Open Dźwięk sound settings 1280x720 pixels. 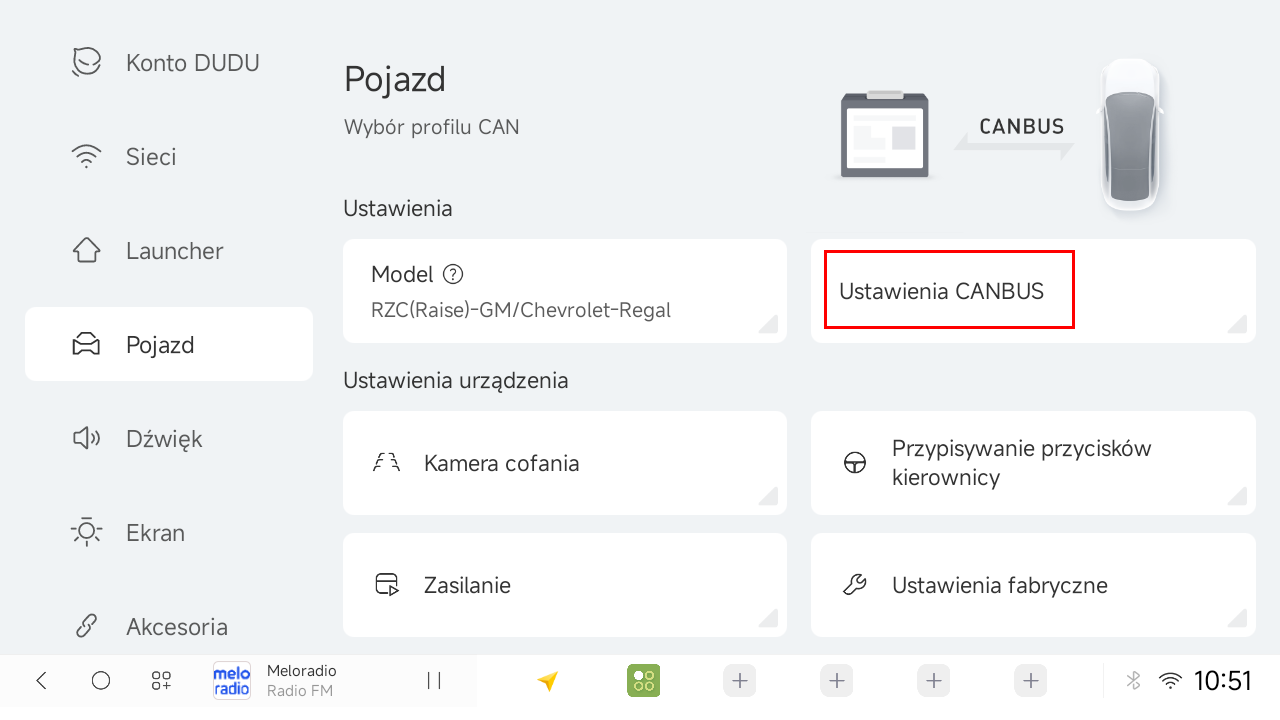coord(168,439)
